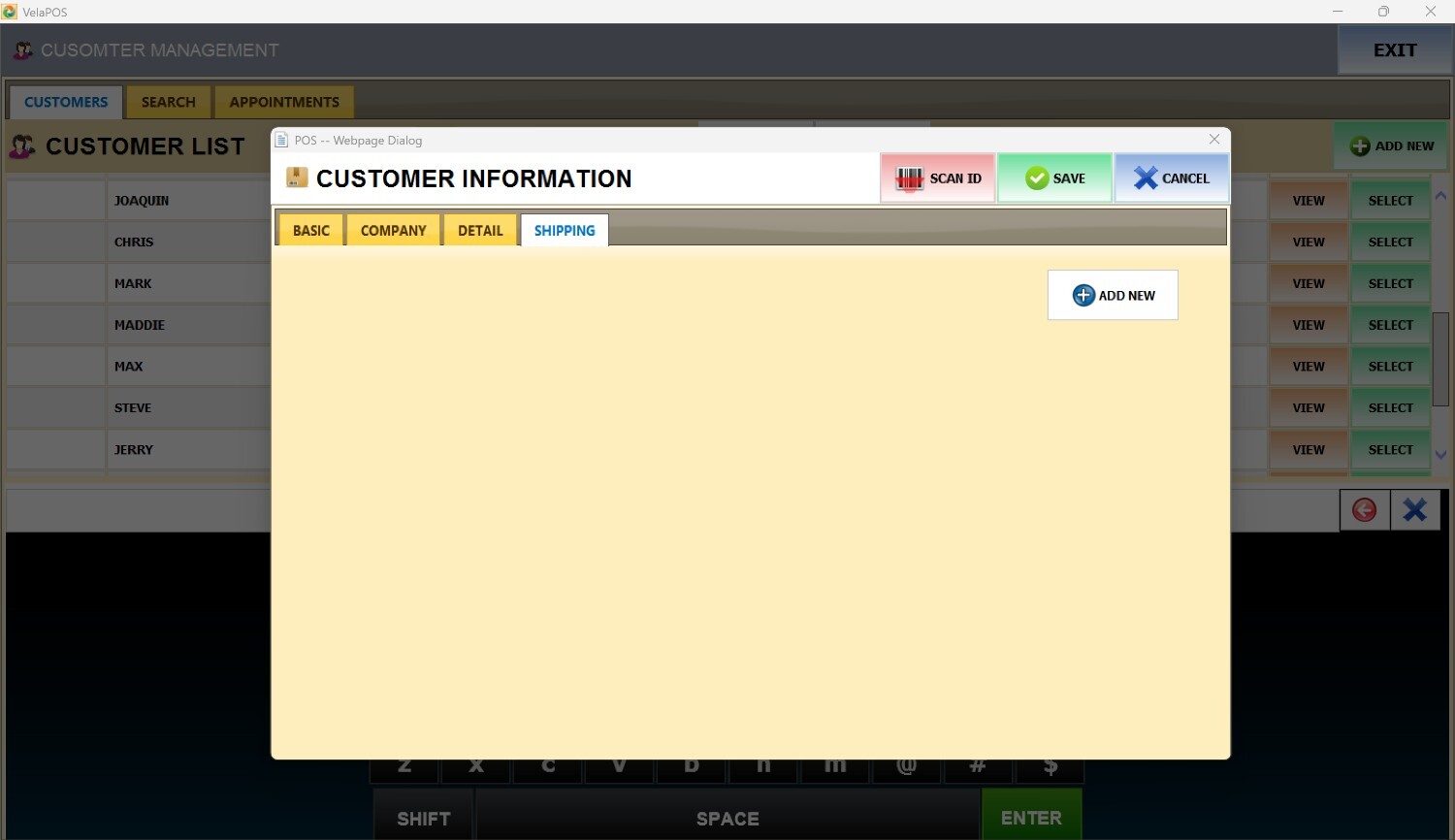Select the Detail tab
This screenshot has height=840, width=1455.
(x=480, y=231)
